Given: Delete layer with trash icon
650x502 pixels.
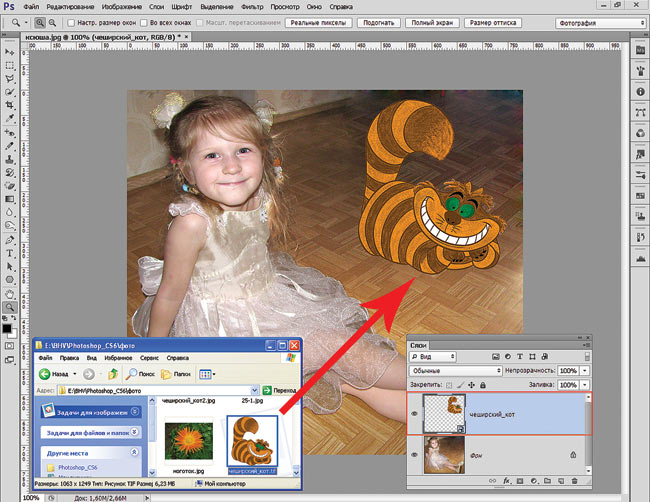Looking at the screenshot, I should [x=575, y=481].
